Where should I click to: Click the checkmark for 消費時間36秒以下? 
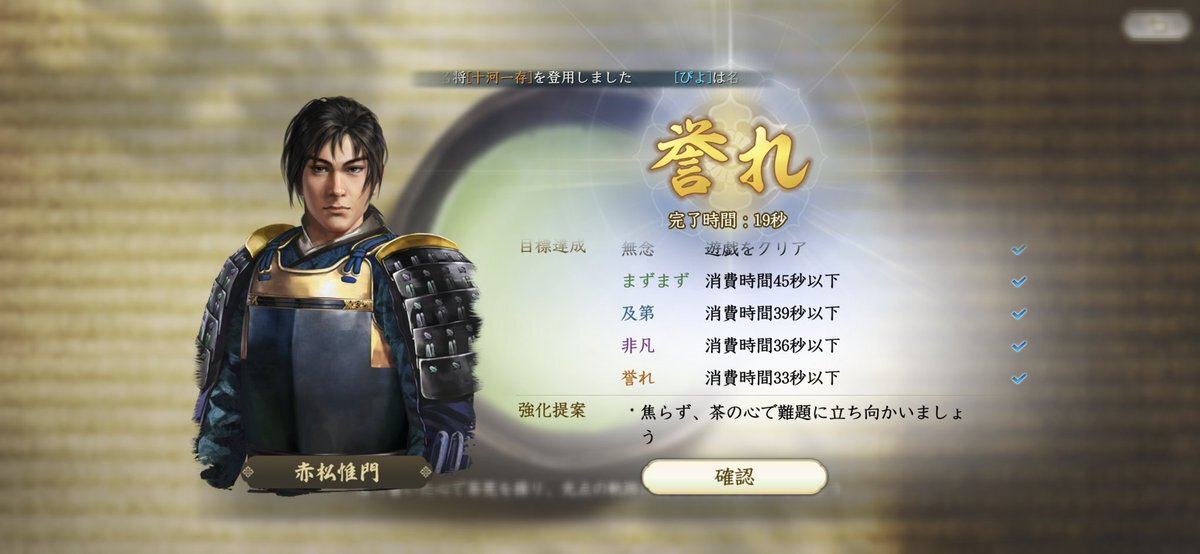[1018, 346]
